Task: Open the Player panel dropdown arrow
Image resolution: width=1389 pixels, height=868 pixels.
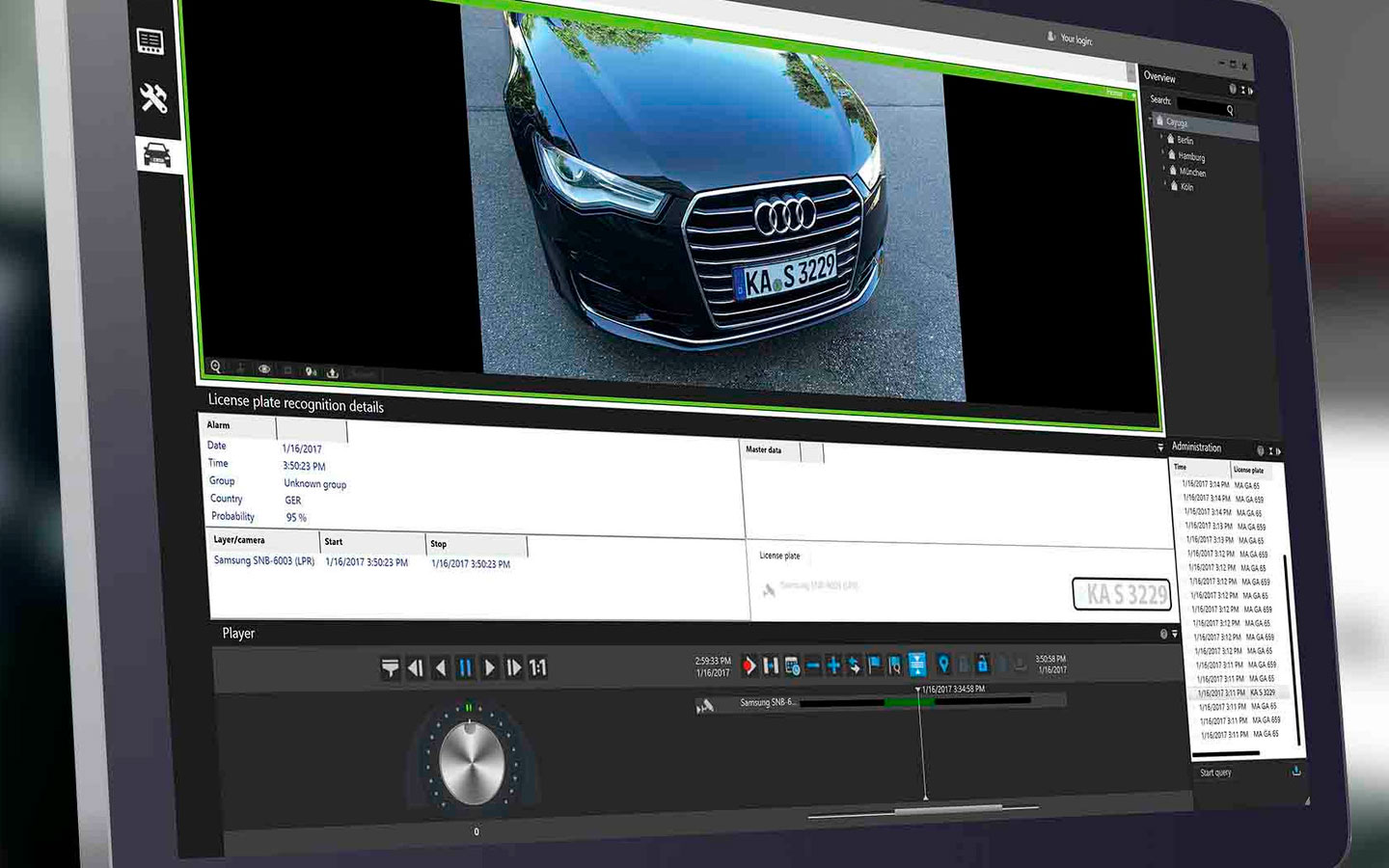Action: point(1175,634)
